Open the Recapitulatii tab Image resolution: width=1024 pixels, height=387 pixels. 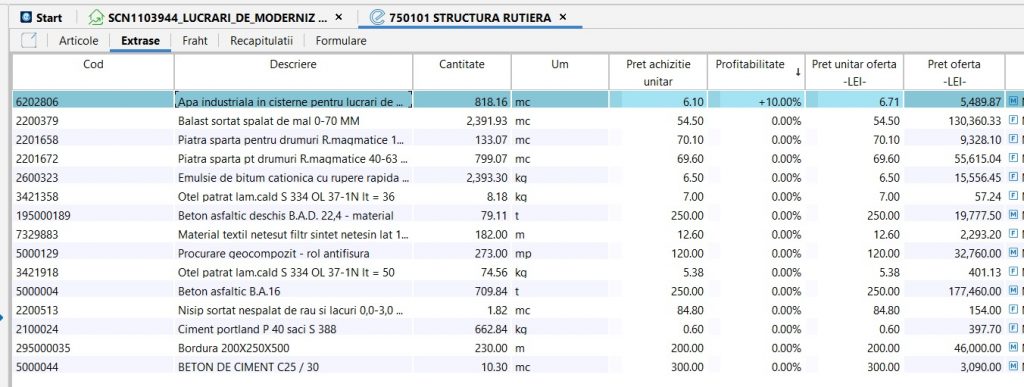click(x=261, y=40)
